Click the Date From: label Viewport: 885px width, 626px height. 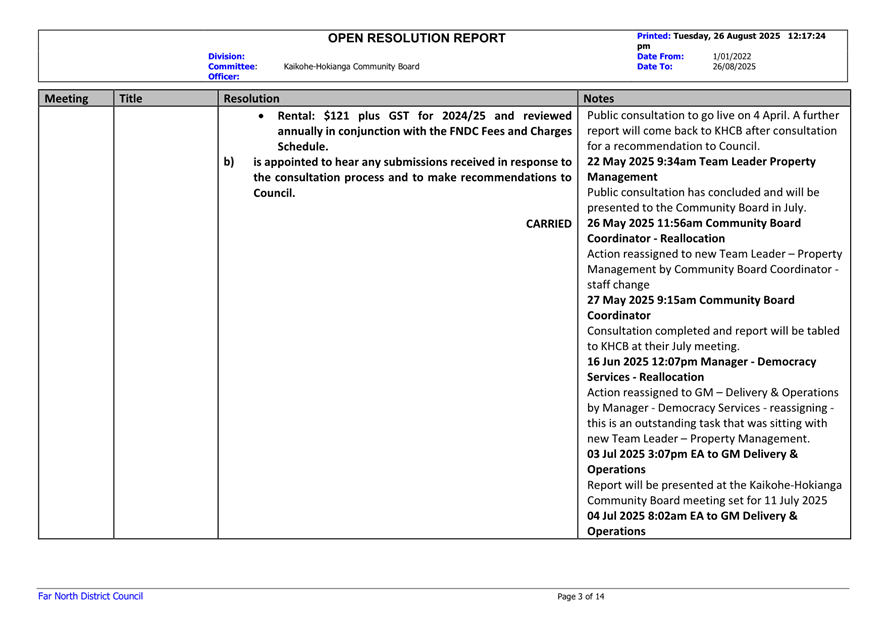click(x=660, y=56)
